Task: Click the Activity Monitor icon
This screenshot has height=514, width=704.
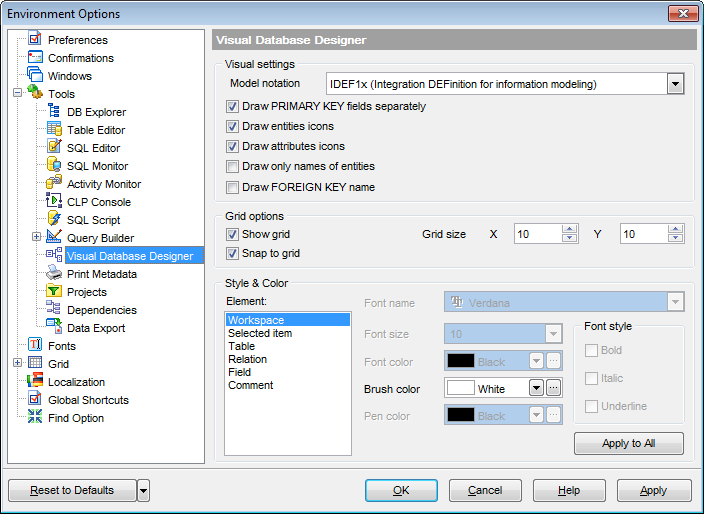Action: point(54,183)
